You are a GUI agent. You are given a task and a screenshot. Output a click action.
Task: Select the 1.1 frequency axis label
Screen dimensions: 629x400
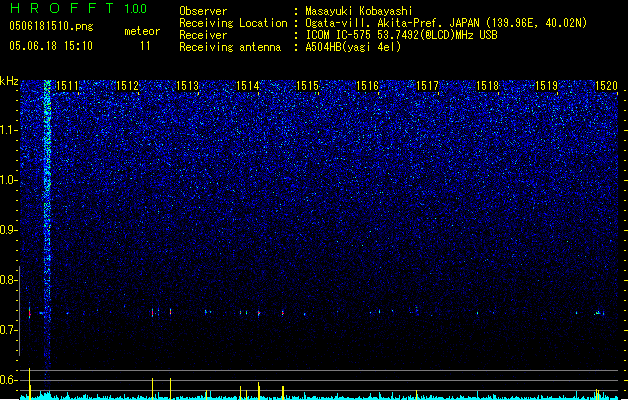tap(8, 130)
